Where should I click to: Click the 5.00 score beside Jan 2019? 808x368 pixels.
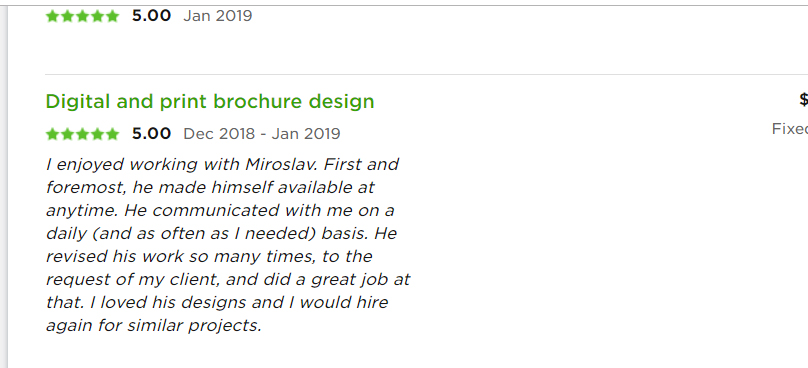(x=151, y=16)
